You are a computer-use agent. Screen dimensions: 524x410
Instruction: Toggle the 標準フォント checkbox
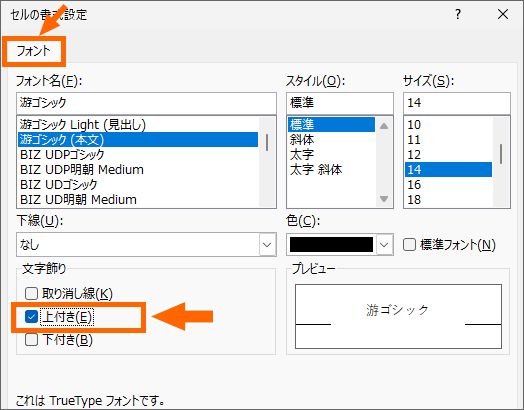click(409, 245)
